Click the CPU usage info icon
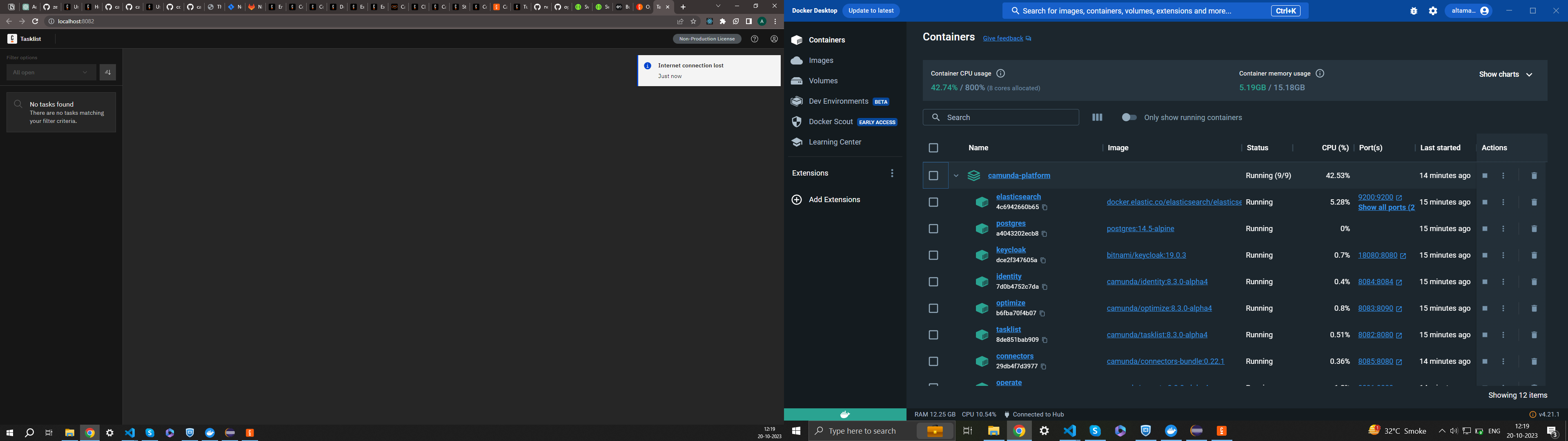This screenshot has width=1568, height=441. pos(1001,73)
